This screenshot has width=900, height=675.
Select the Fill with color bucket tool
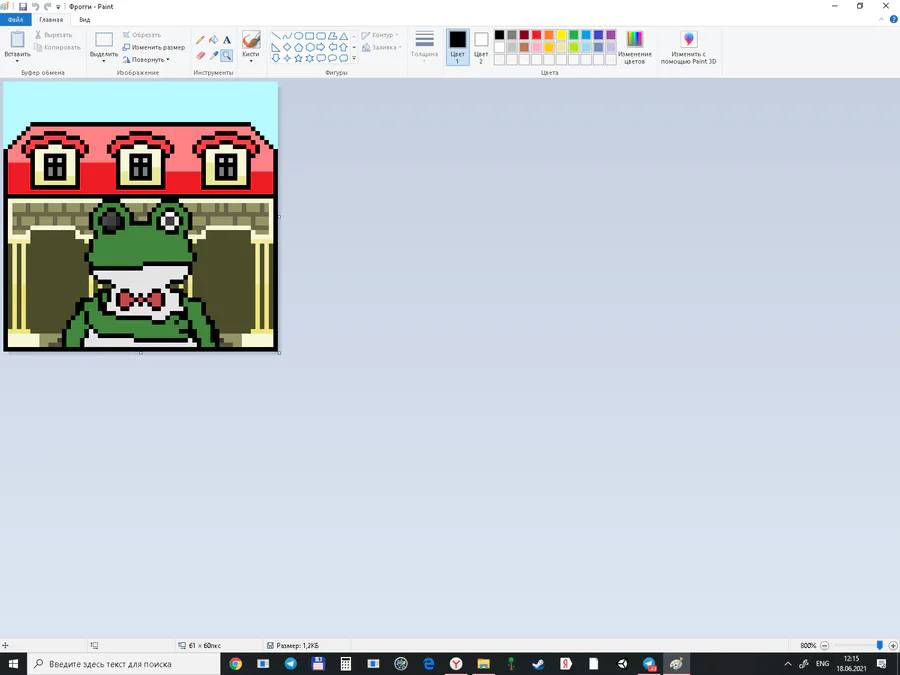coord(214,40)
